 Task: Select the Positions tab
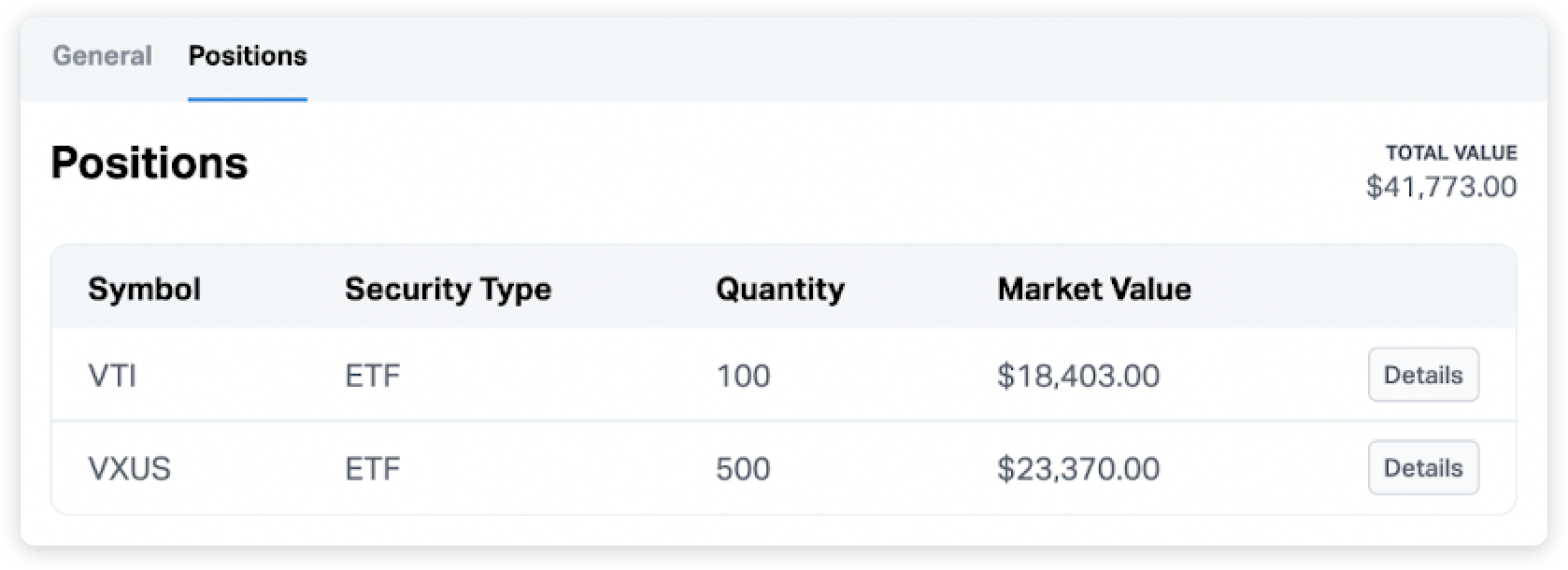(246, 56)
